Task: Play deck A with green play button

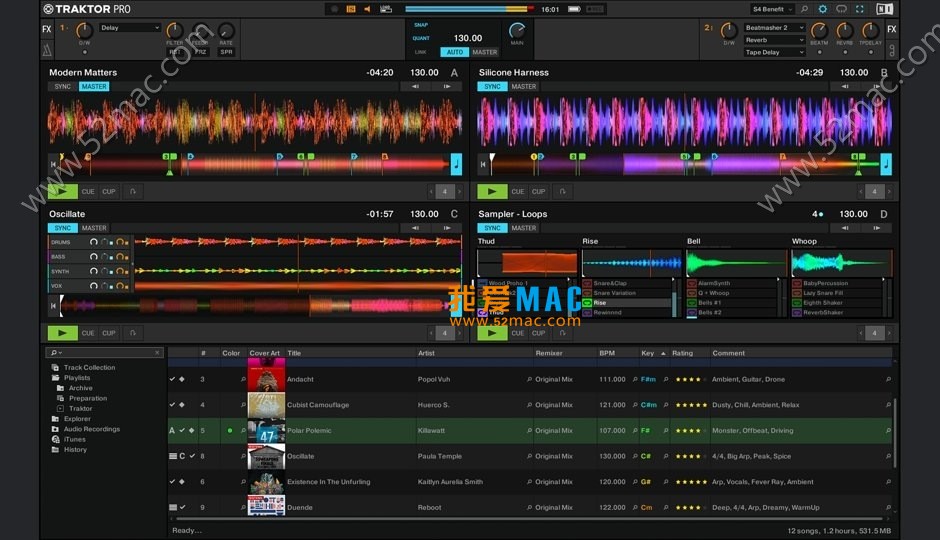Action: pos(62,192)
